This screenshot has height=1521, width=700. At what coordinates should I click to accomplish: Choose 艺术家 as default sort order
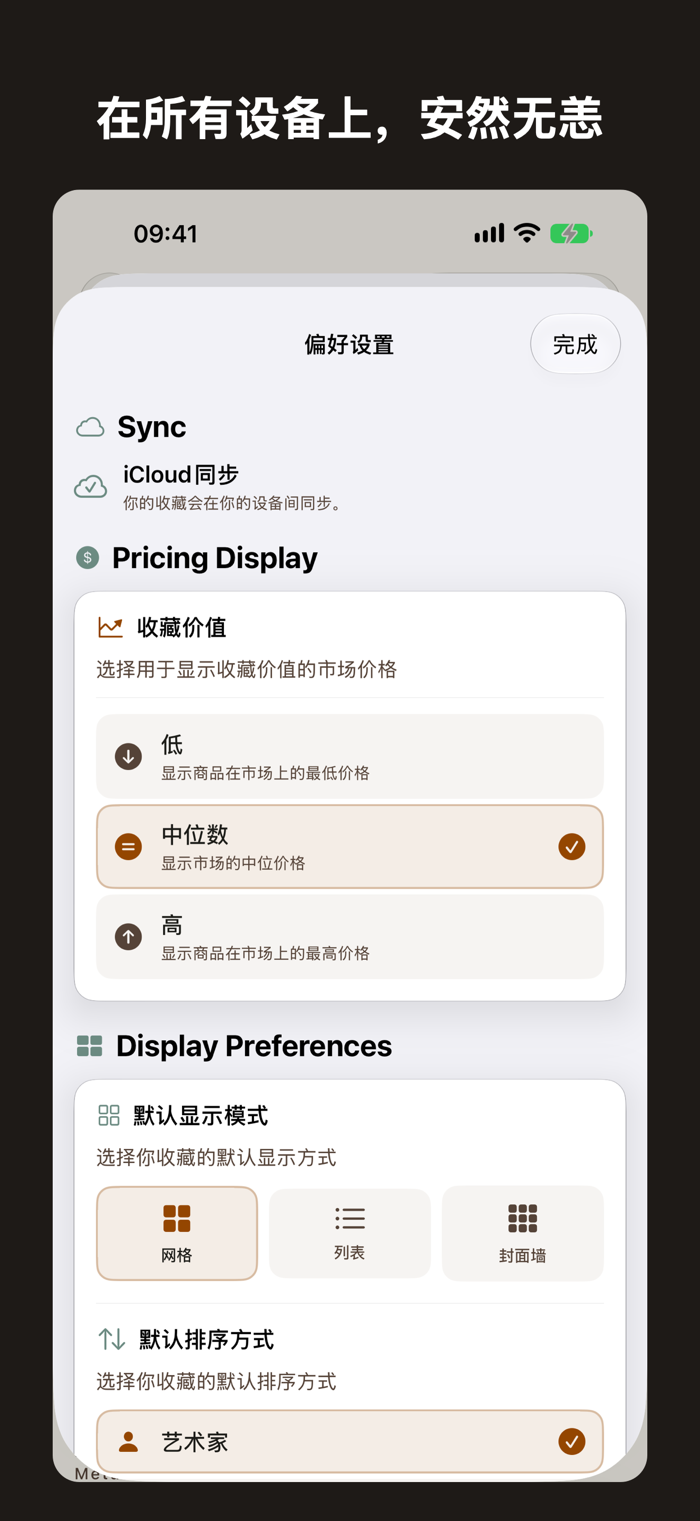350,1442
